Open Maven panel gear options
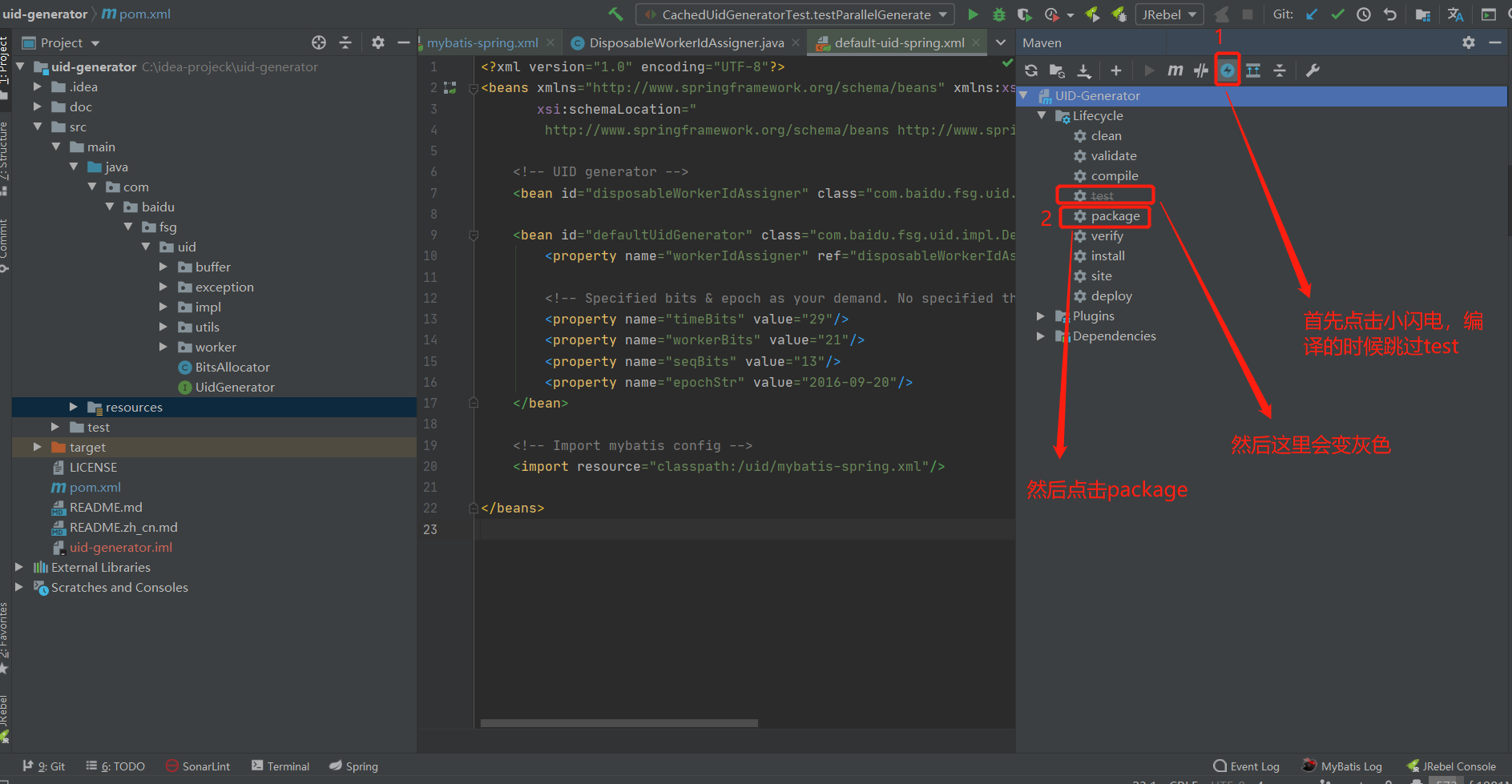This screenshot has width=1512, height=784. (1468, 42)
